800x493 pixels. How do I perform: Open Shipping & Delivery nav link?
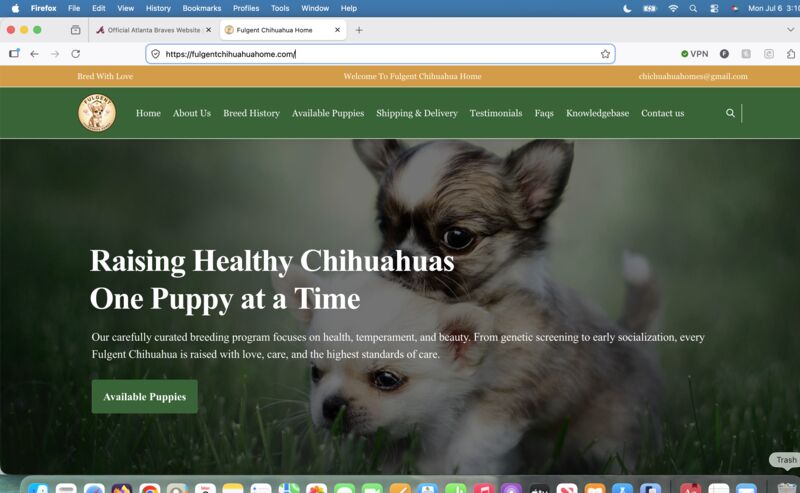[x=417, y=113]
